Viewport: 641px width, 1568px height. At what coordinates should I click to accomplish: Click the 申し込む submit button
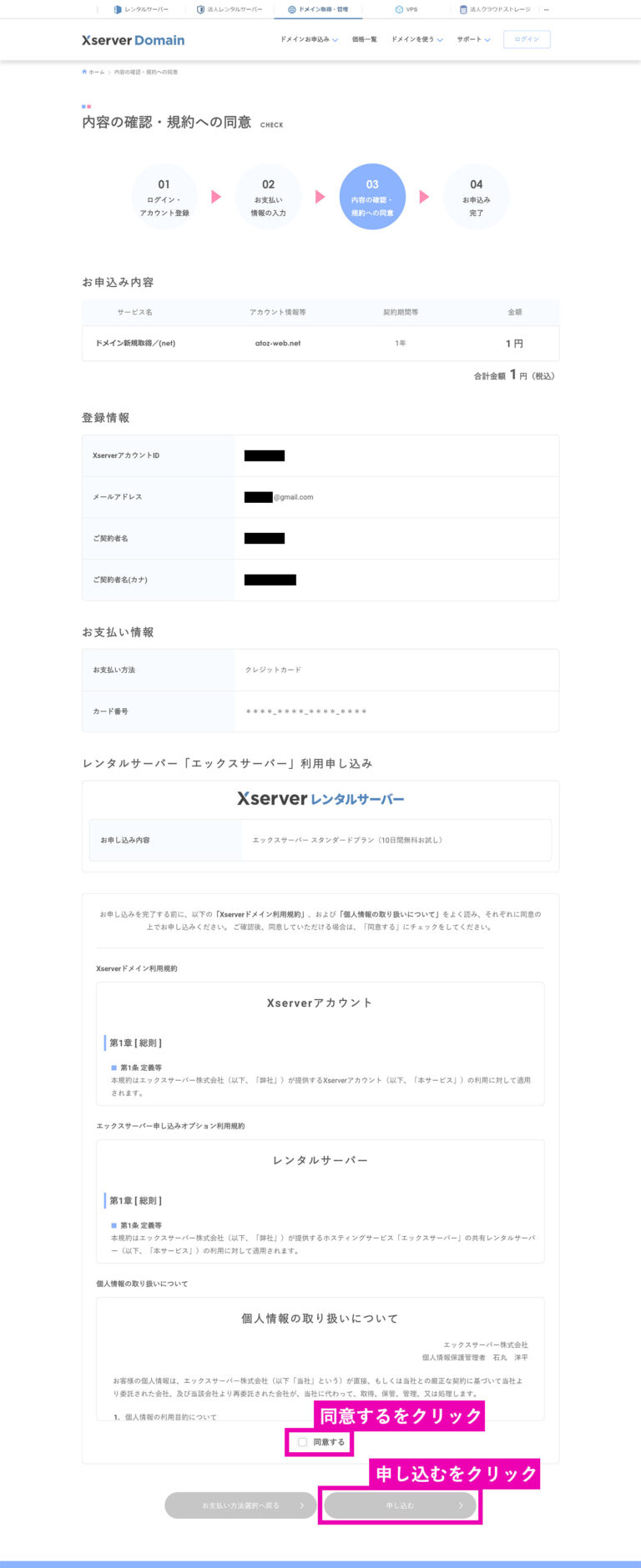(x=400, y=1505)
